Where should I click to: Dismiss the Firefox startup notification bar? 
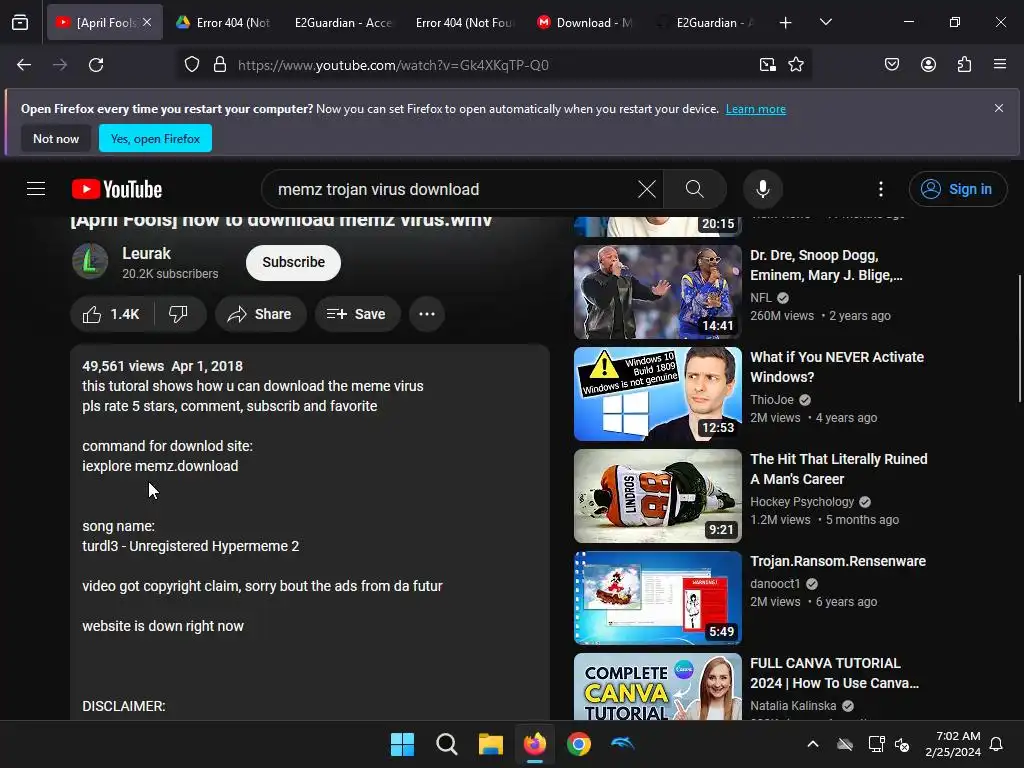point(999,108)
